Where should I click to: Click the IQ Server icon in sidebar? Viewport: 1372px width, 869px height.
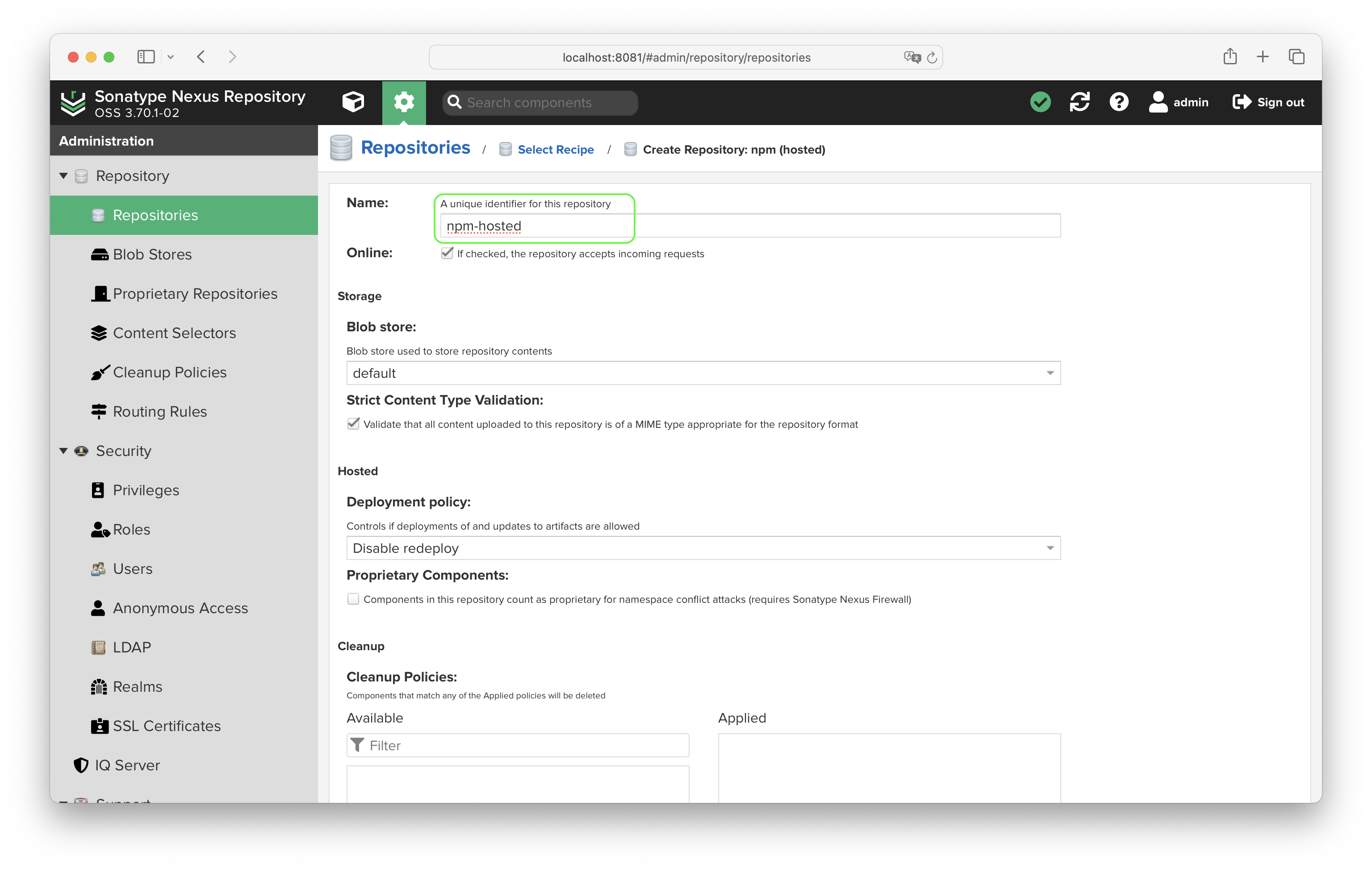(x=82, y=765)
